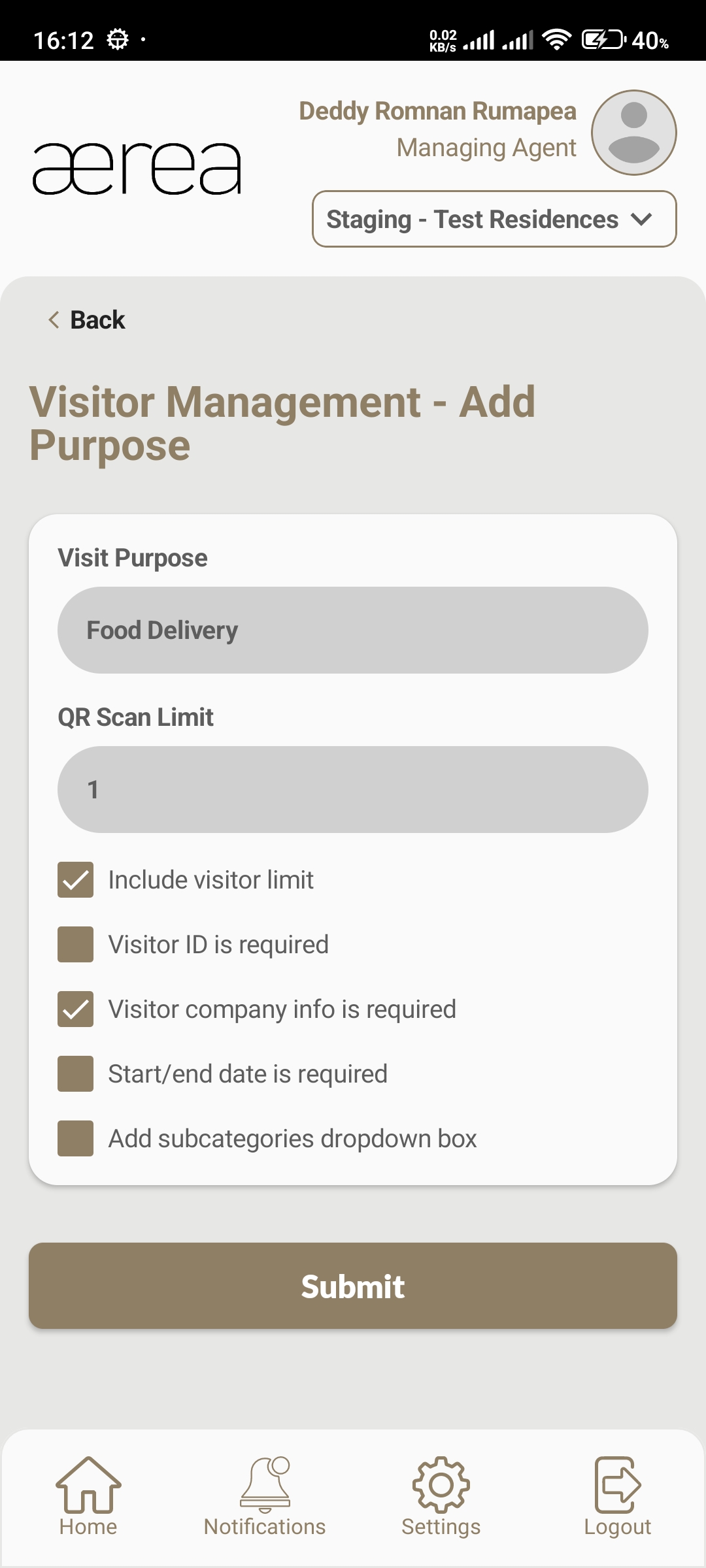
Task: Open Notifications bell icon
Action: point(265,1485)
